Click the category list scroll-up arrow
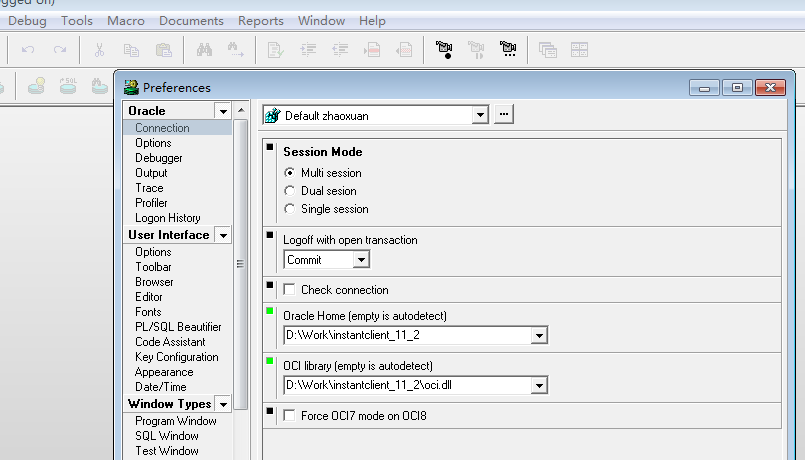This screenshot has height=460, width=805. coord(241,110)
